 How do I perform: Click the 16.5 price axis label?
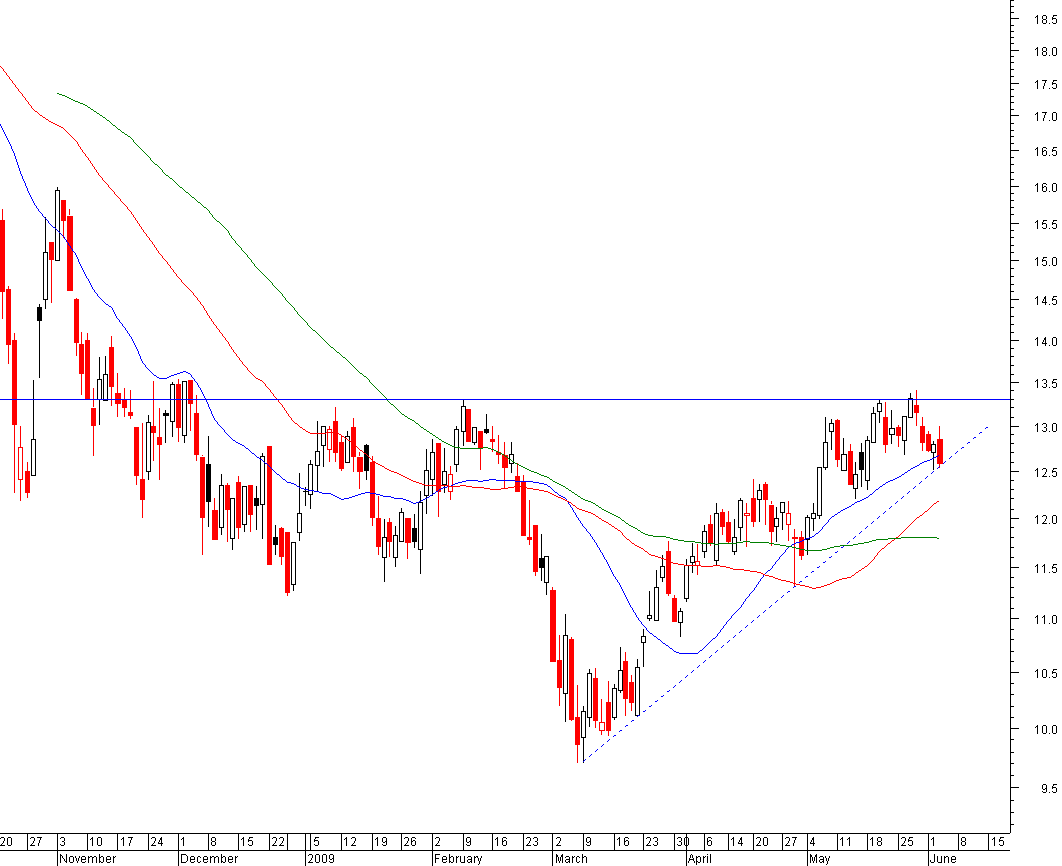tap(1045, 152)
